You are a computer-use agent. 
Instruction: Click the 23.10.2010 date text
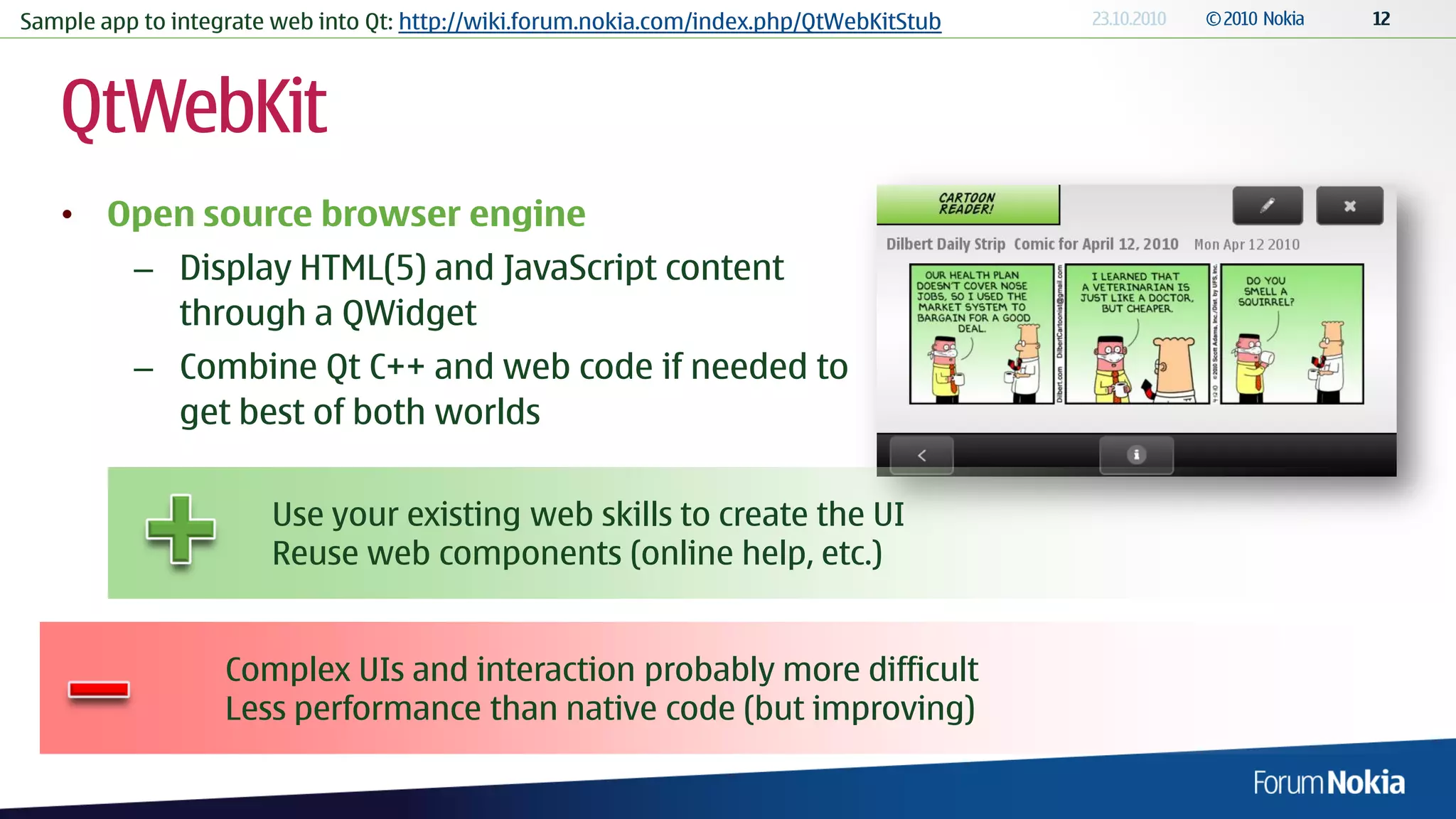[1128, 19]
